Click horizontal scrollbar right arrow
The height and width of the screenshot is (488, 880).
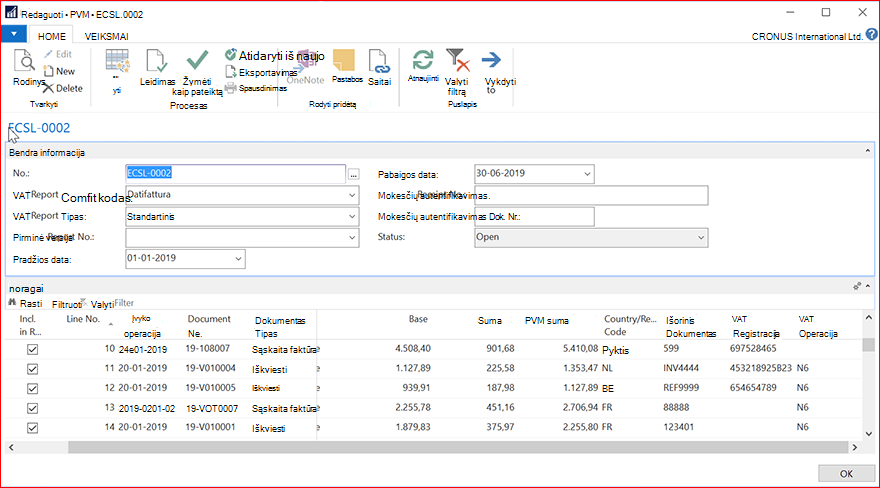coord(855,447)
